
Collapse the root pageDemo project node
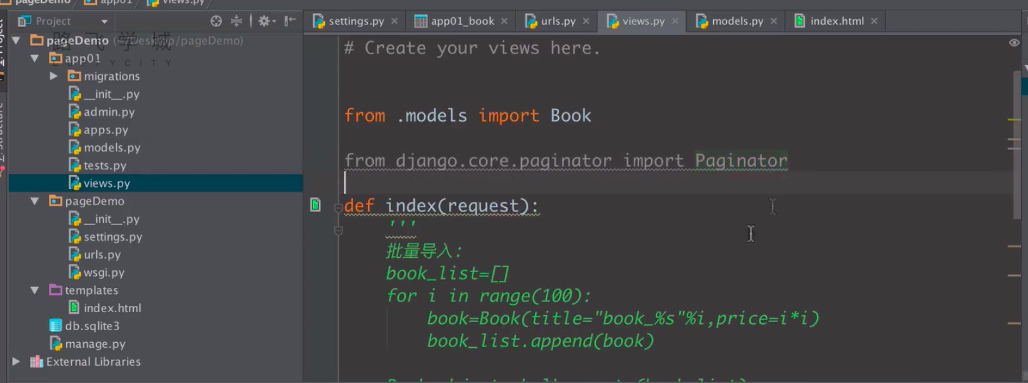coord(16,41)
